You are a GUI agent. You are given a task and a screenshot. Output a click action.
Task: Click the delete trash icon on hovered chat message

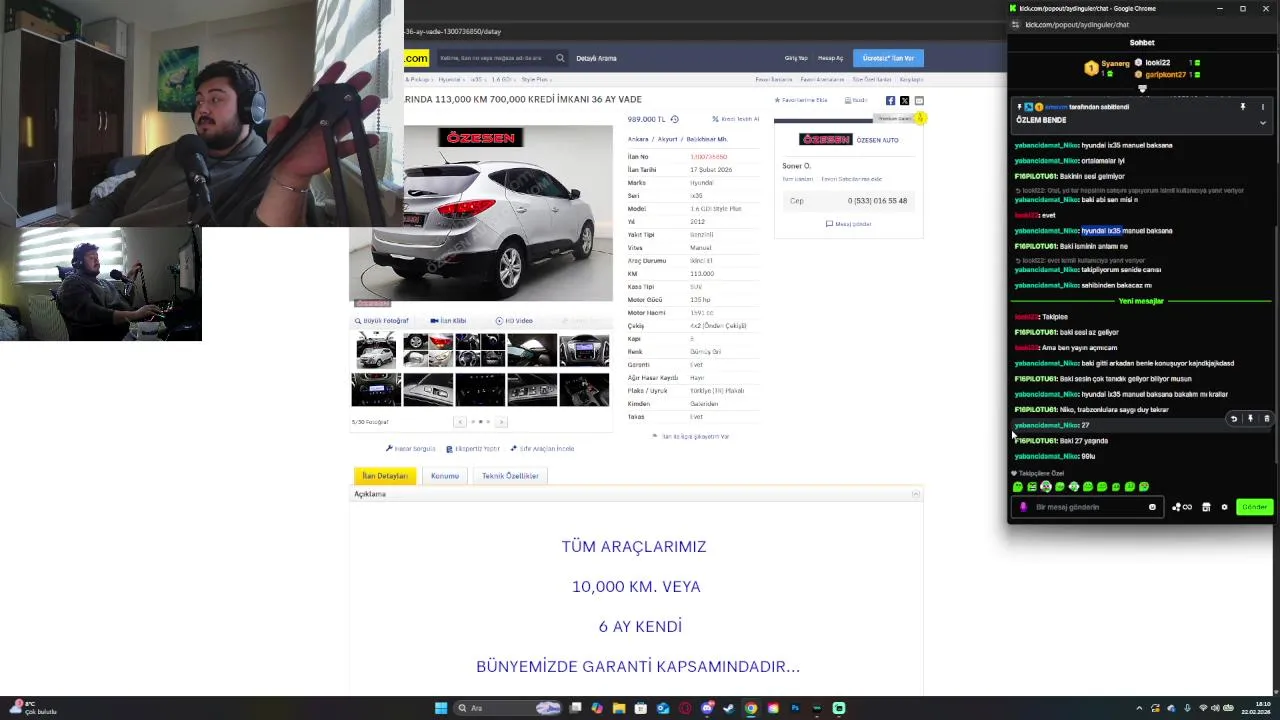(x=1266, y=419)
